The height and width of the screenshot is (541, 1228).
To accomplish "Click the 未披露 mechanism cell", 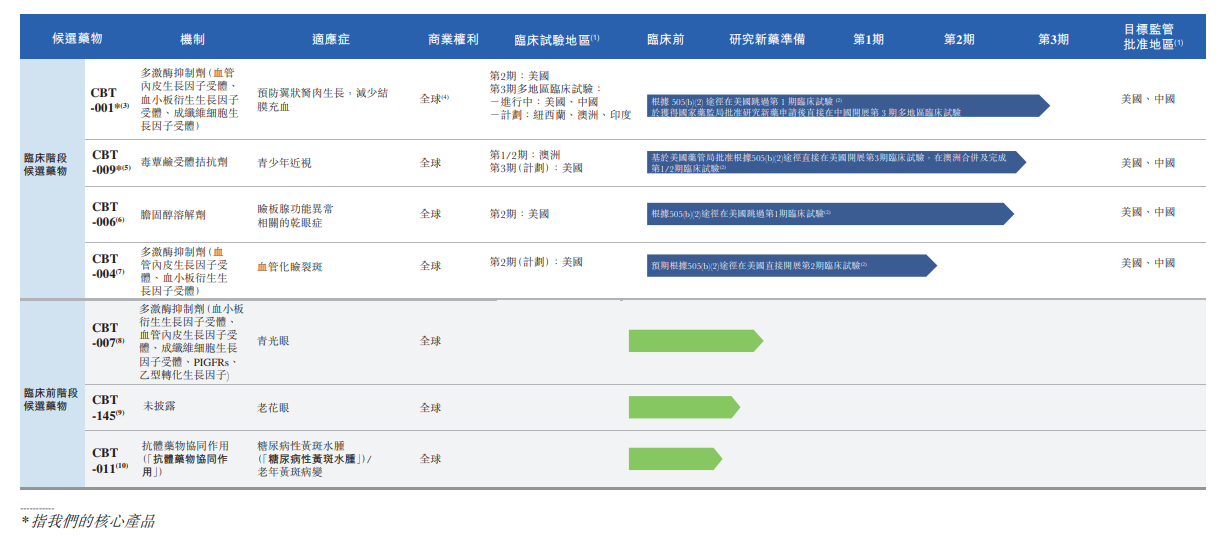I will pyautogui.click(x=160, y=407).
